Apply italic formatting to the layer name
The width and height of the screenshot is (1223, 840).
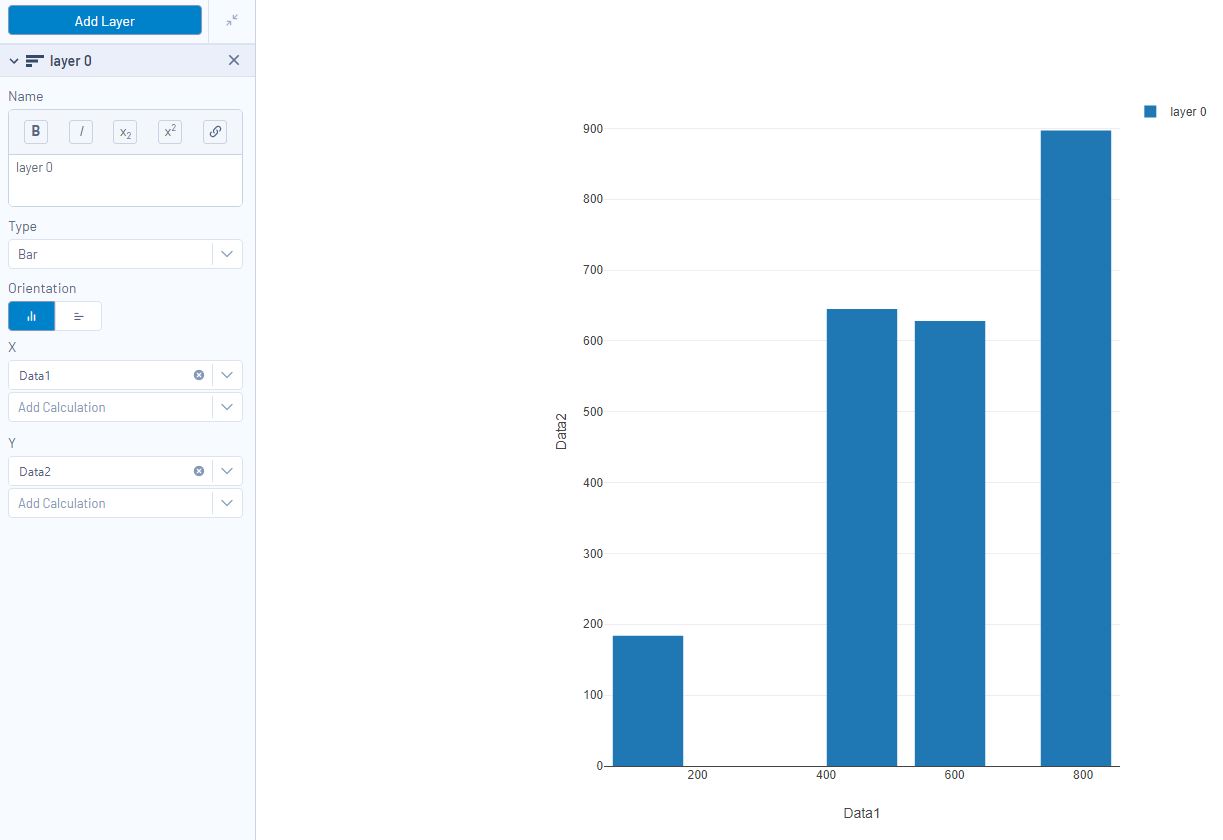pos(80,131)
